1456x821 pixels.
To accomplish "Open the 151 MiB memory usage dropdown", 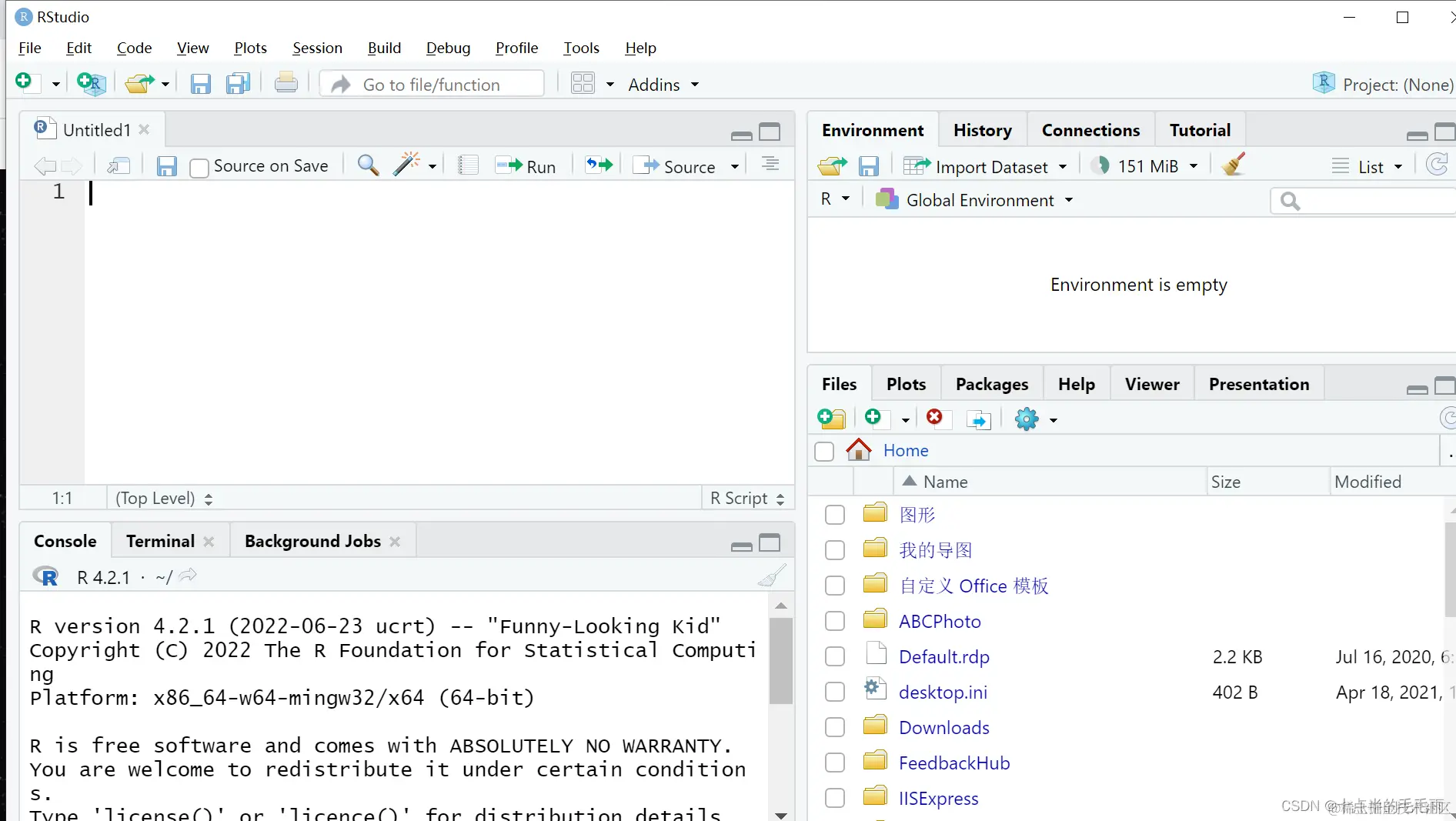I will pyautogui.click(x=1145, y=166).
